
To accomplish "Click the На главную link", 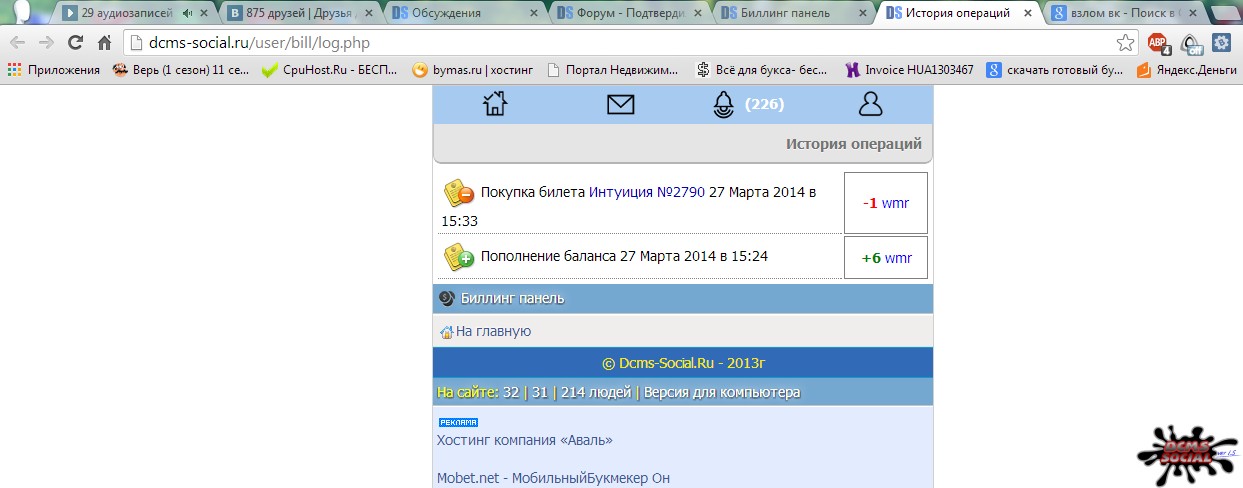I will [493, 331].
